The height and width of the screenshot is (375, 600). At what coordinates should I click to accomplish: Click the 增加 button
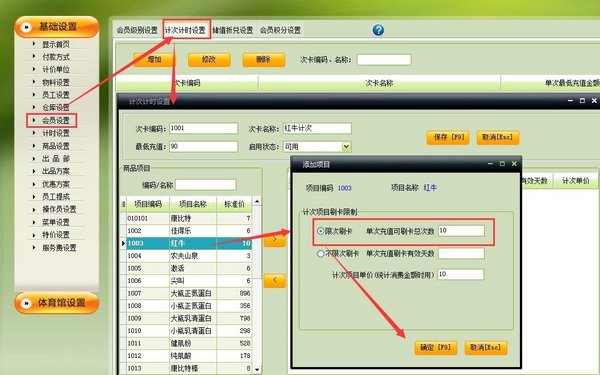click(x=155, y=60)
